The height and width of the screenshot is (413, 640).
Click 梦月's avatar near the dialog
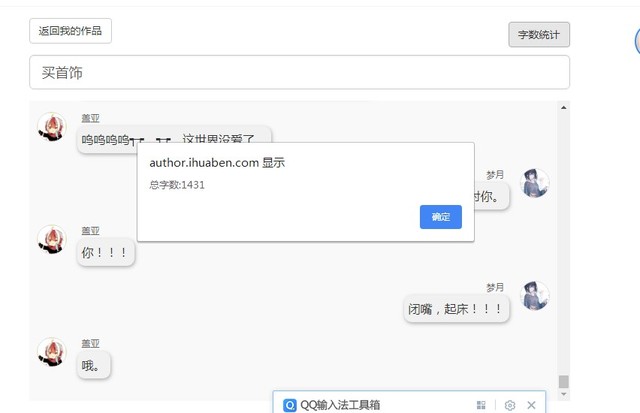click(535, 183)
